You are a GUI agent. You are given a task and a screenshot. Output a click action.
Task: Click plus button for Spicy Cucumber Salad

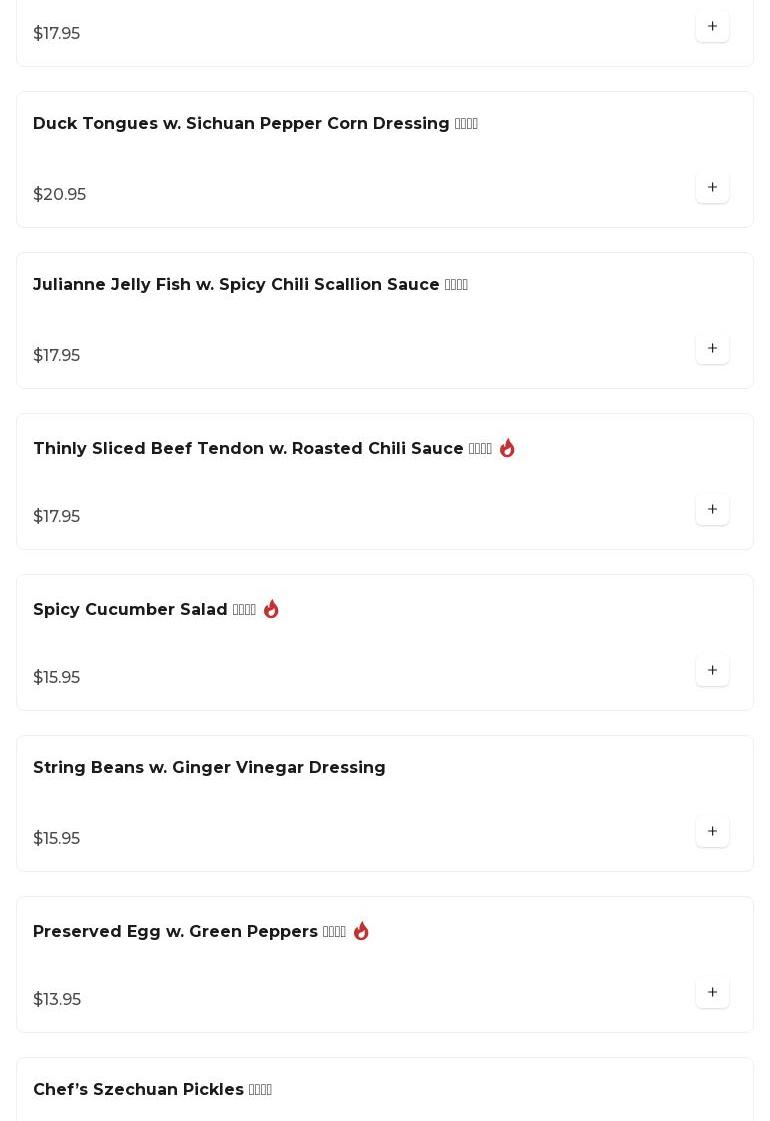[712, 670]
